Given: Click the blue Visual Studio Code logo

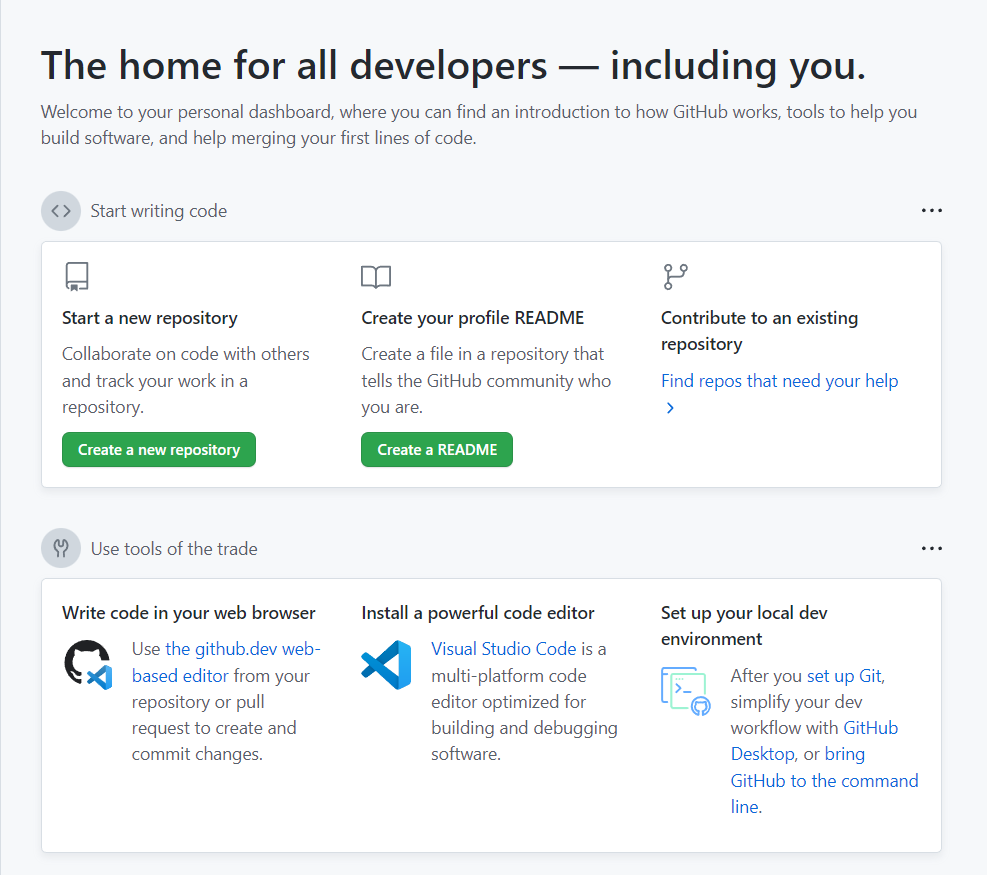Looking at the screenshot, I should [386, 665].
